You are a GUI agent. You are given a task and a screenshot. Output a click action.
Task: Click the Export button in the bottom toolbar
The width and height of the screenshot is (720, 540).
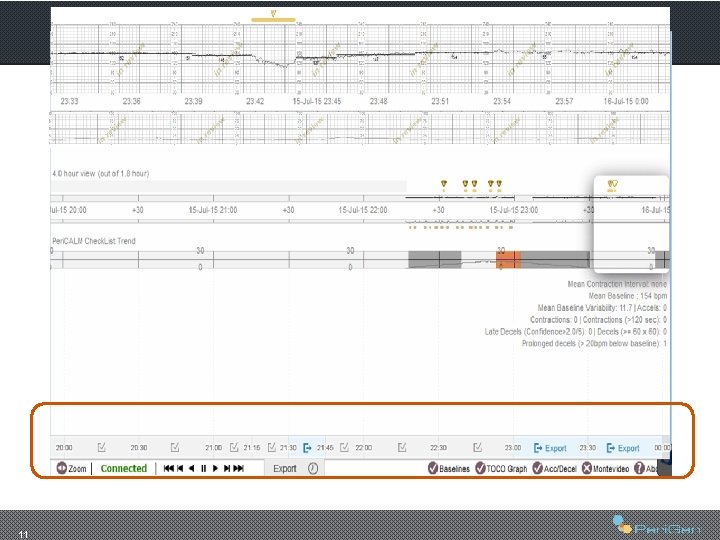pyautogui.click(x=285, y=468)
